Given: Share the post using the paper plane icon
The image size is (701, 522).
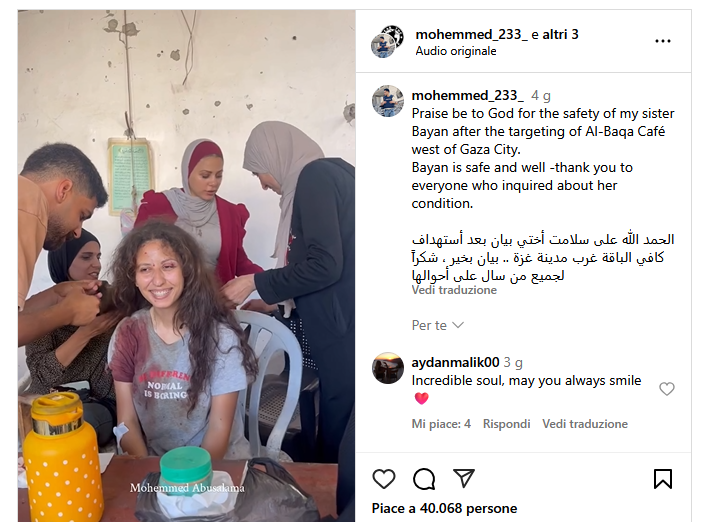Looking at the screenshot, I should point(464,478).
